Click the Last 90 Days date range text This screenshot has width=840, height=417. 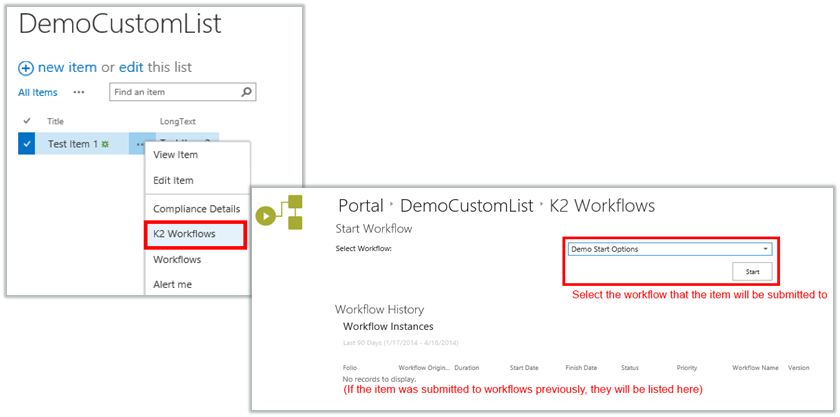400,342
